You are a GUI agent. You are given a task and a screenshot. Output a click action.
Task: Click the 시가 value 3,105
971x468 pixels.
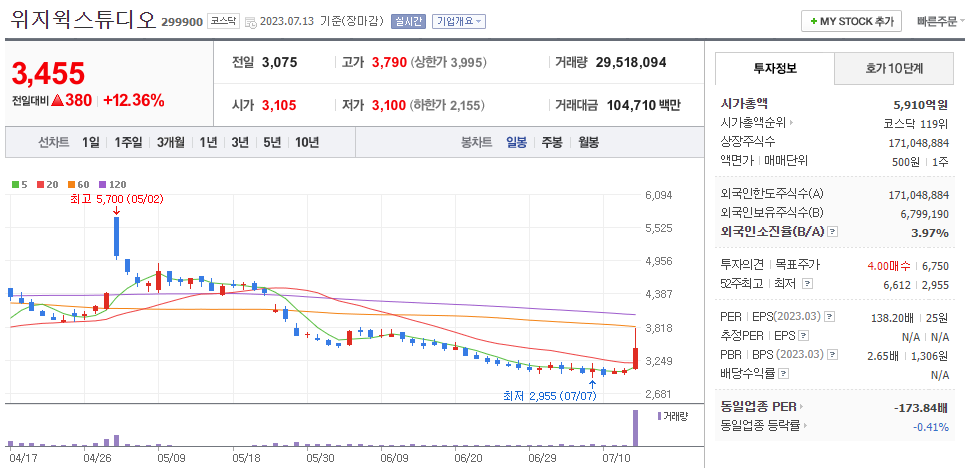click(279, 105)
